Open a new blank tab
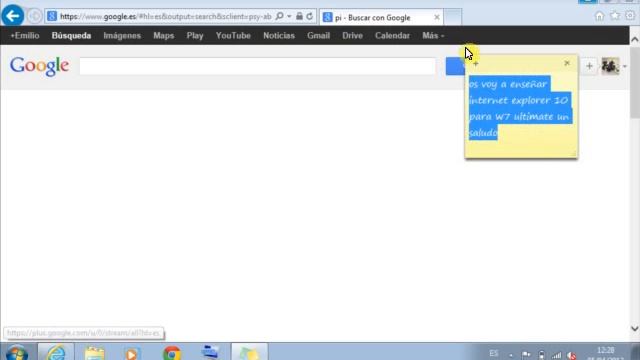Image resolution: width=640 pixels, height=360 pixels. pyautogui.click(x=453, y=18)
